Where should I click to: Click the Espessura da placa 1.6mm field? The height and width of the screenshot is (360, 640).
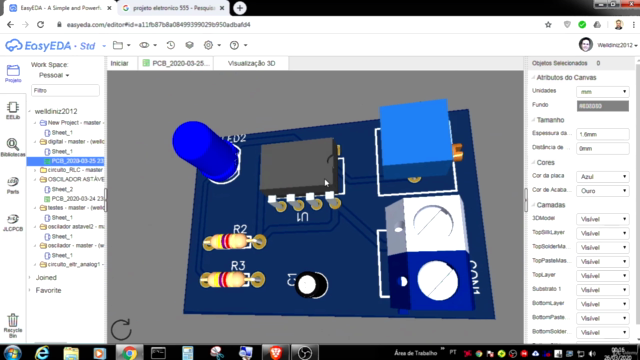click(x=602, y=134)
